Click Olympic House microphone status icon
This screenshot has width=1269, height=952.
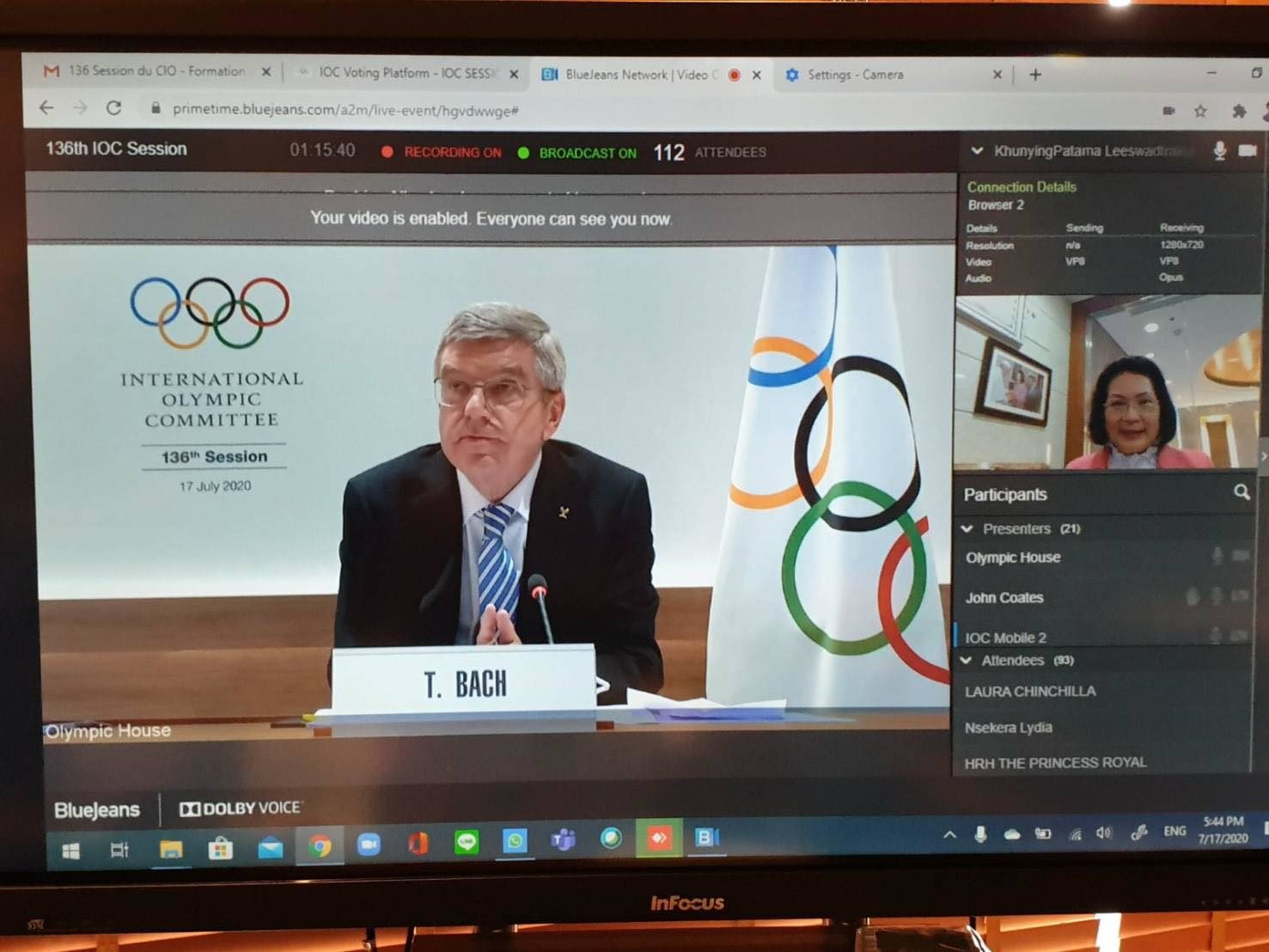pyautogui.click(x=1217, y=557)
